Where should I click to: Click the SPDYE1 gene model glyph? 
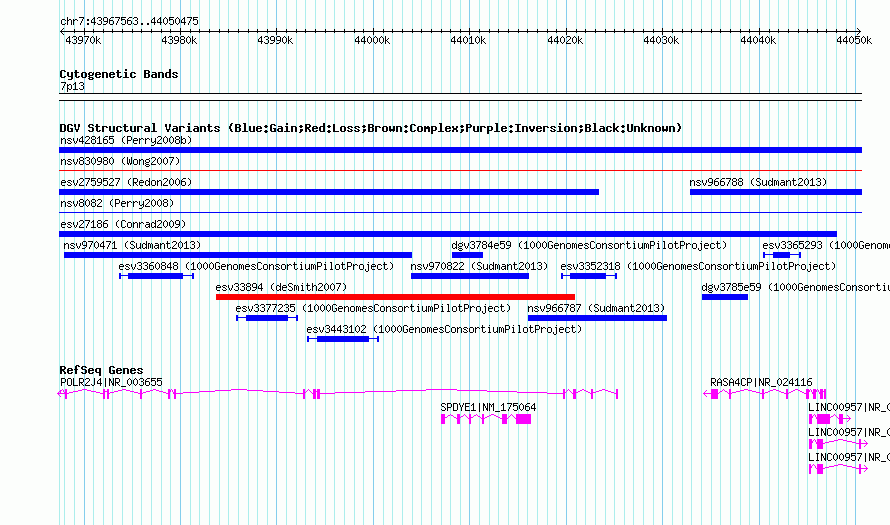point(486,419)
